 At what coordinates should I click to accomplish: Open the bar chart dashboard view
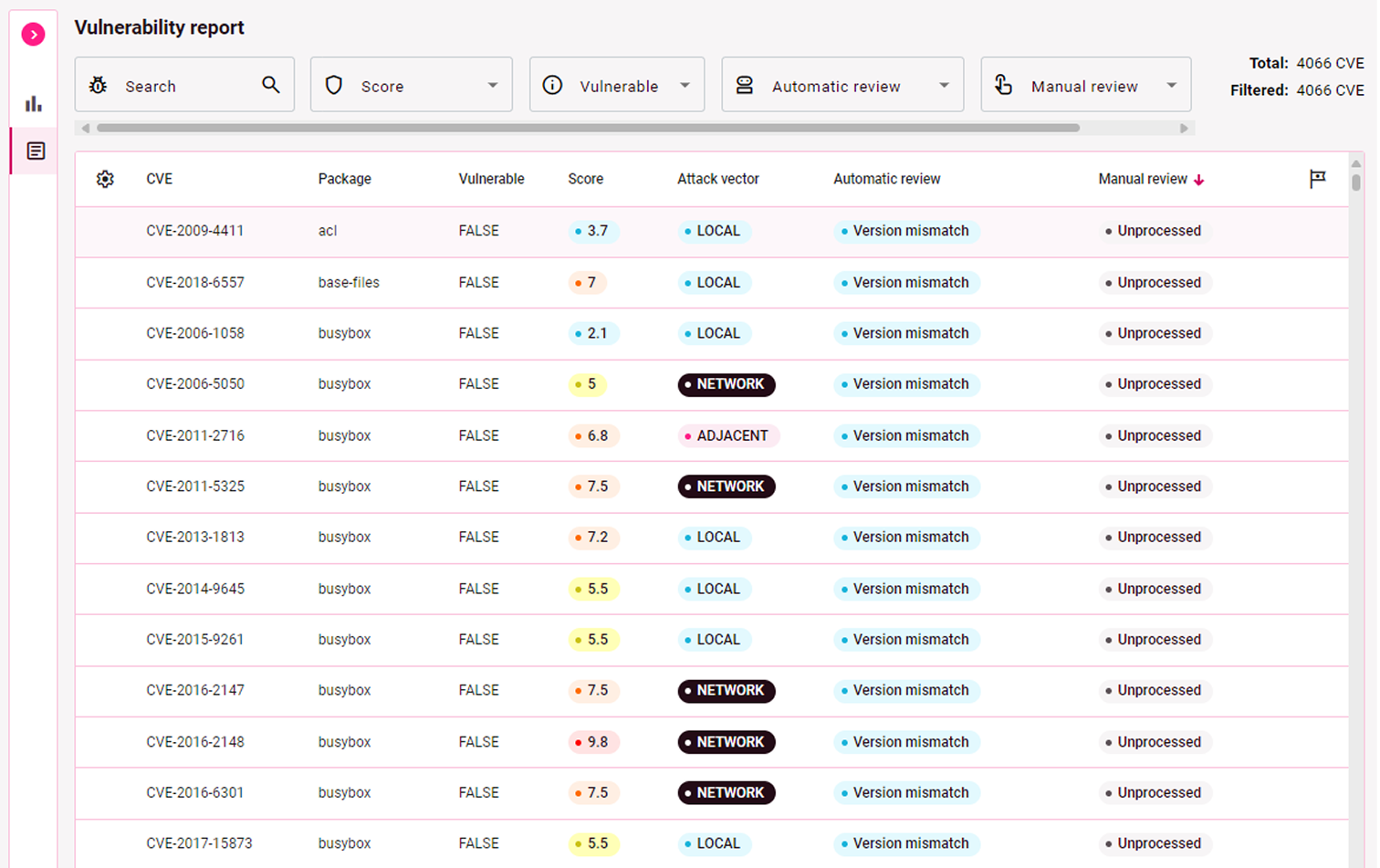tap(34, 103)
